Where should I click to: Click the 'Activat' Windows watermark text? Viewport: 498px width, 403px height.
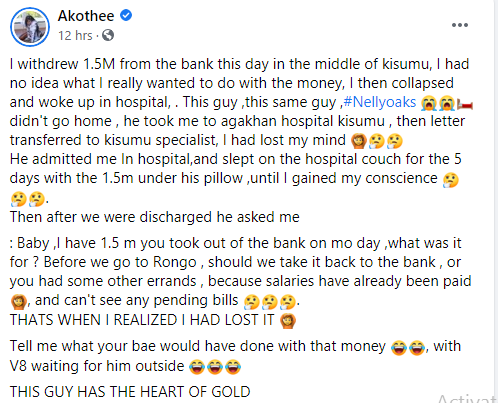[x=467, y=398]
